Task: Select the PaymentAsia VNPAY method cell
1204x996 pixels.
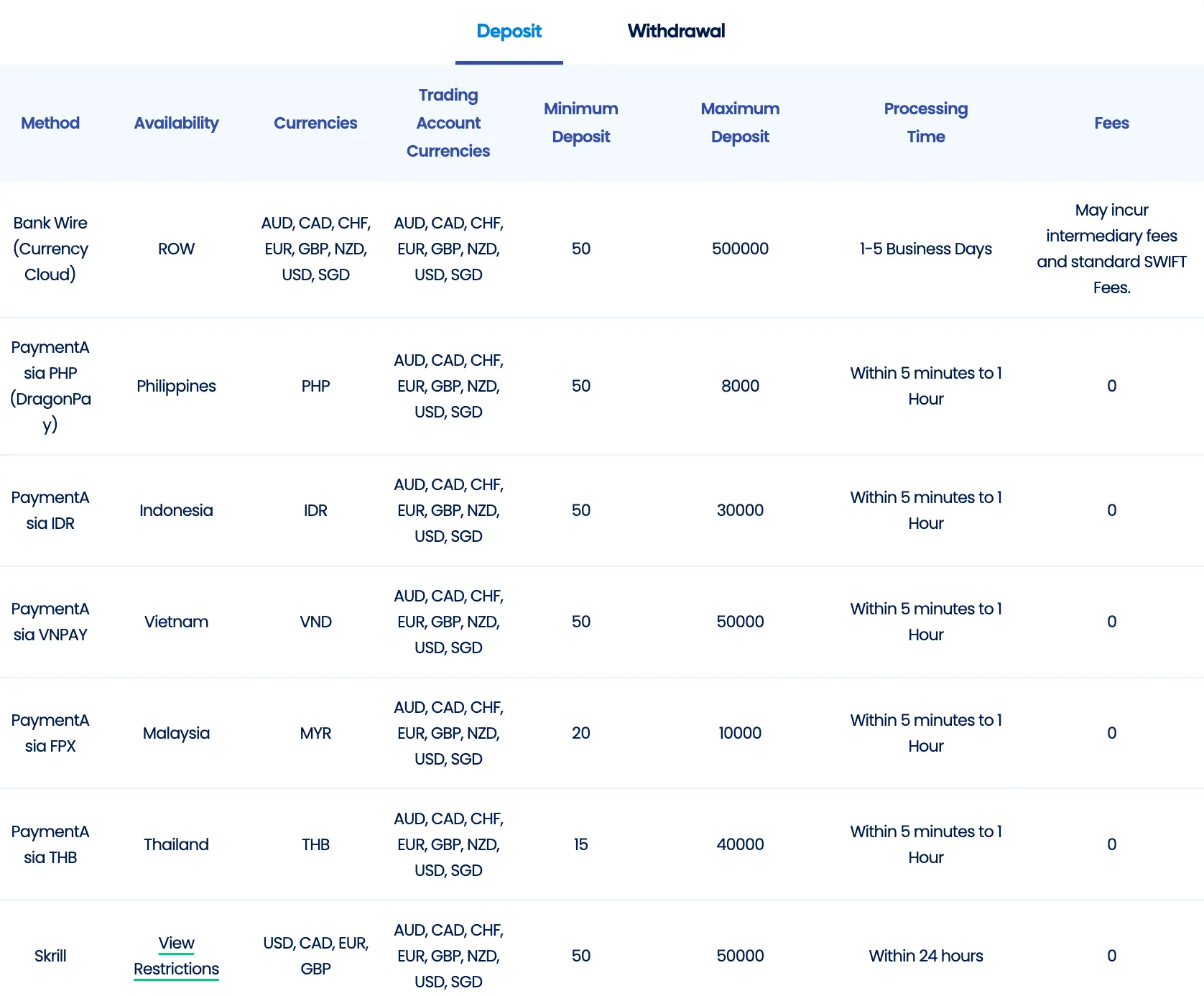Action: [x=50, y=622]
